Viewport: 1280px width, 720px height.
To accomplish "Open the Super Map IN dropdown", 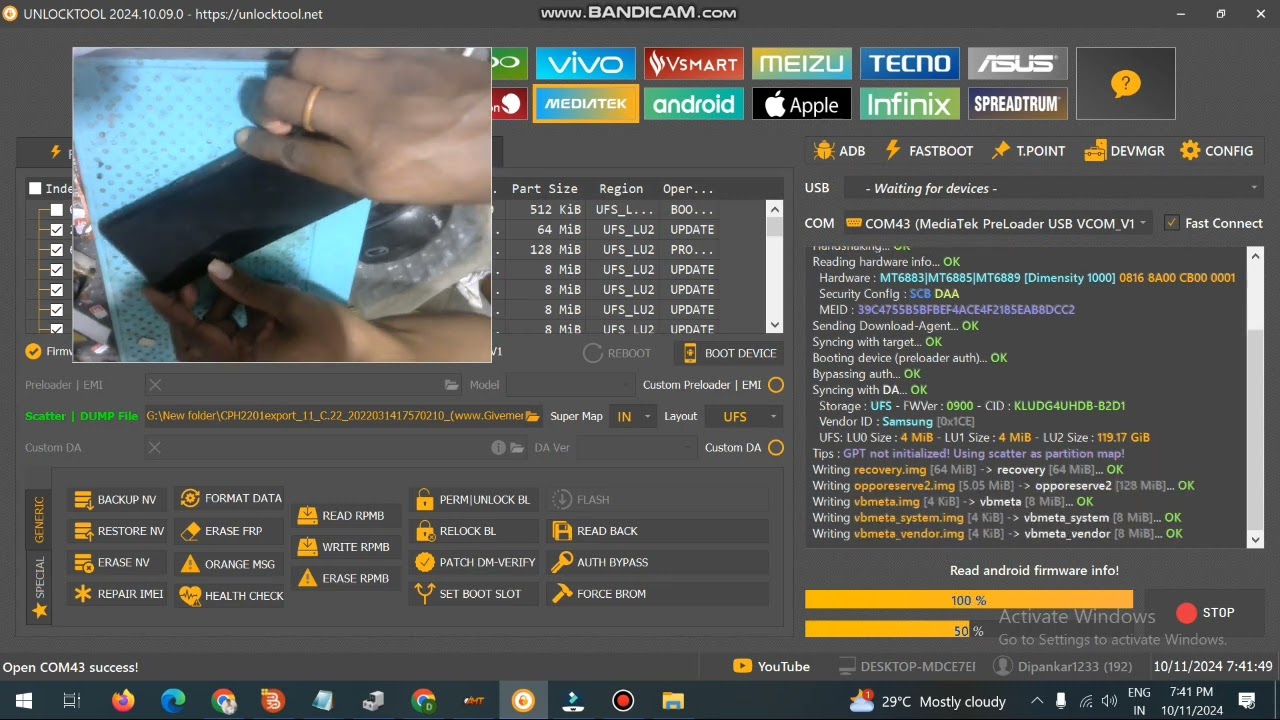I will point(632,417).
